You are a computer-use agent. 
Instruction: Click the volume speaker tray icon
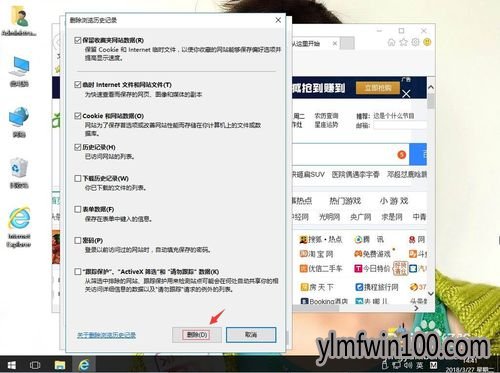click(408, 365)
